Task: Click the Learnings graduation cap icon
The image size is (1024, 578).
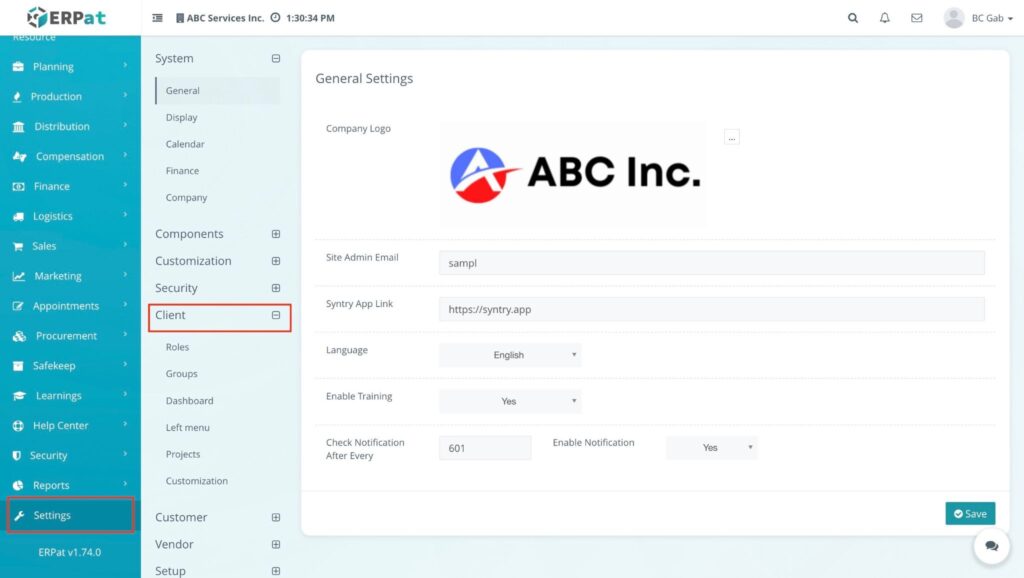Action: tap(20, 396)
